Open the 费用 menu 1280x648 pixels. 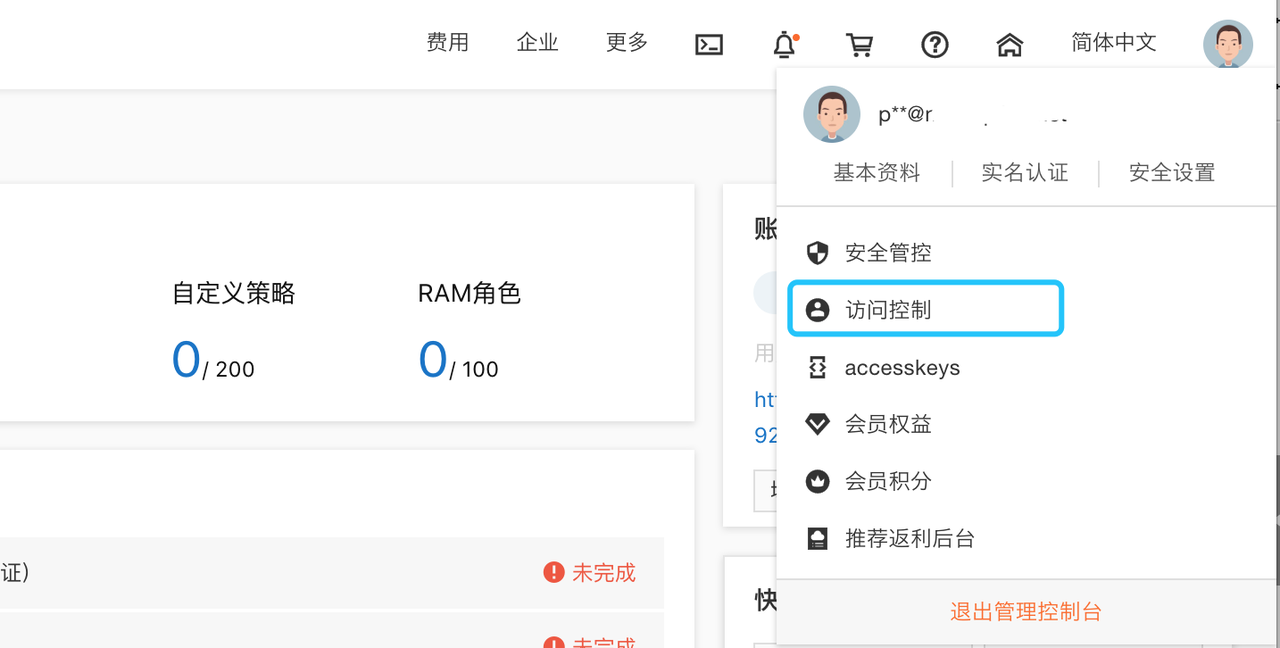pyautogui.click(x=447, y=42)
